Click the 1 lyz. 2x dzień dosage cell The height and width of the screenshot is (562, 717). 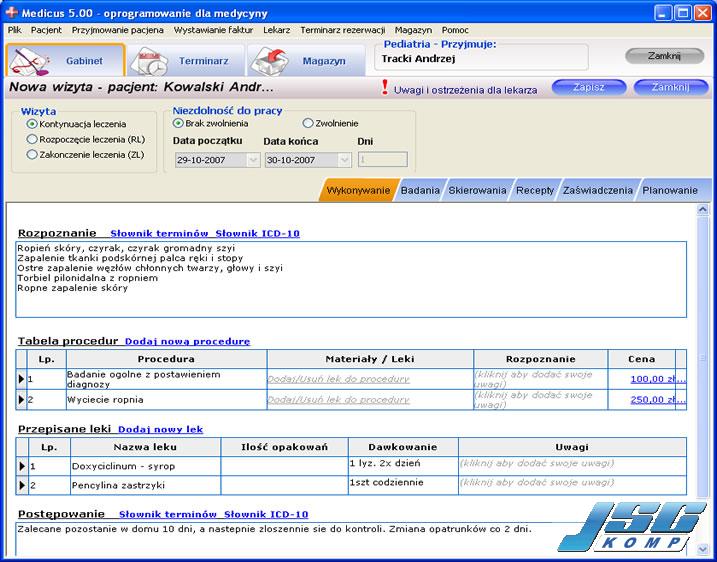coord(403,466)
